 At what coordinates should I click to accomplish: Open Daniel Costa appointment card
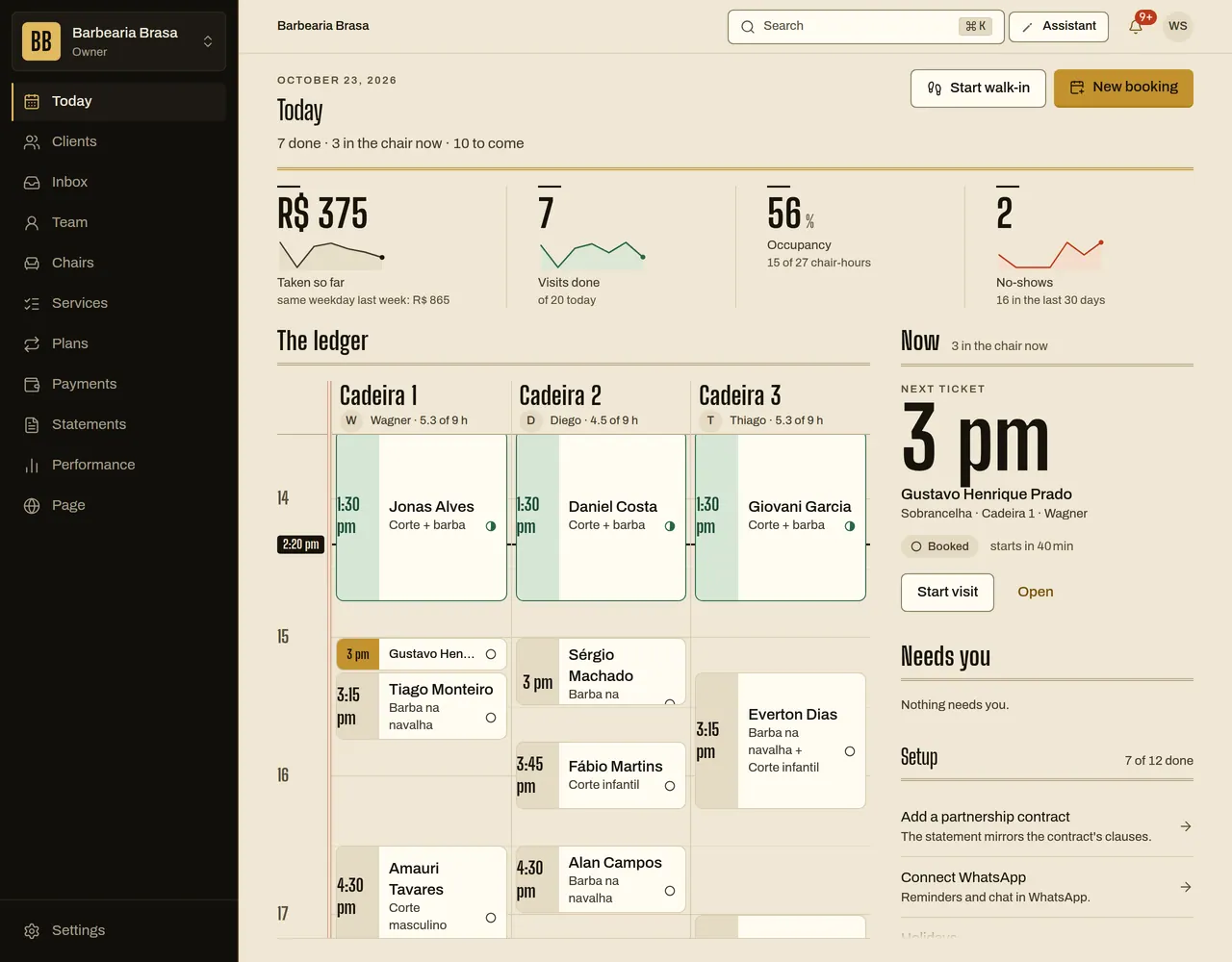click(601, 518)
